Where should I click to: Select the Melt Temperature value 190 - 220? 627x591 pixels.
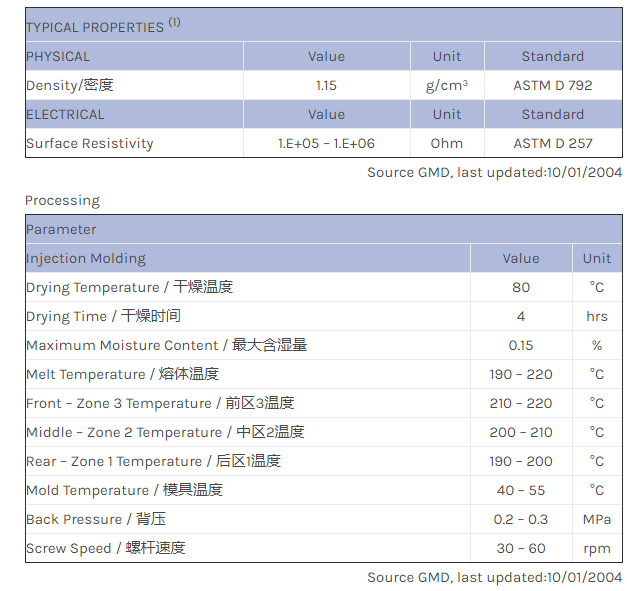521,374
